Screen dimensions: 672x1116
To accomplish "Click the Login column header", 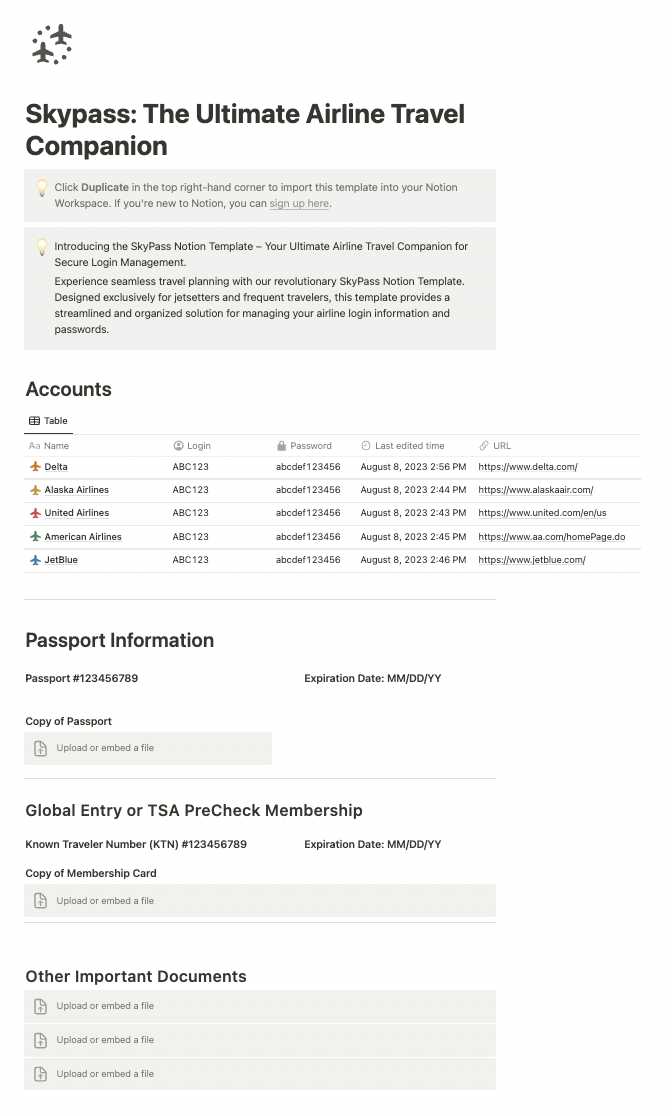I will [x=198, y=446].
